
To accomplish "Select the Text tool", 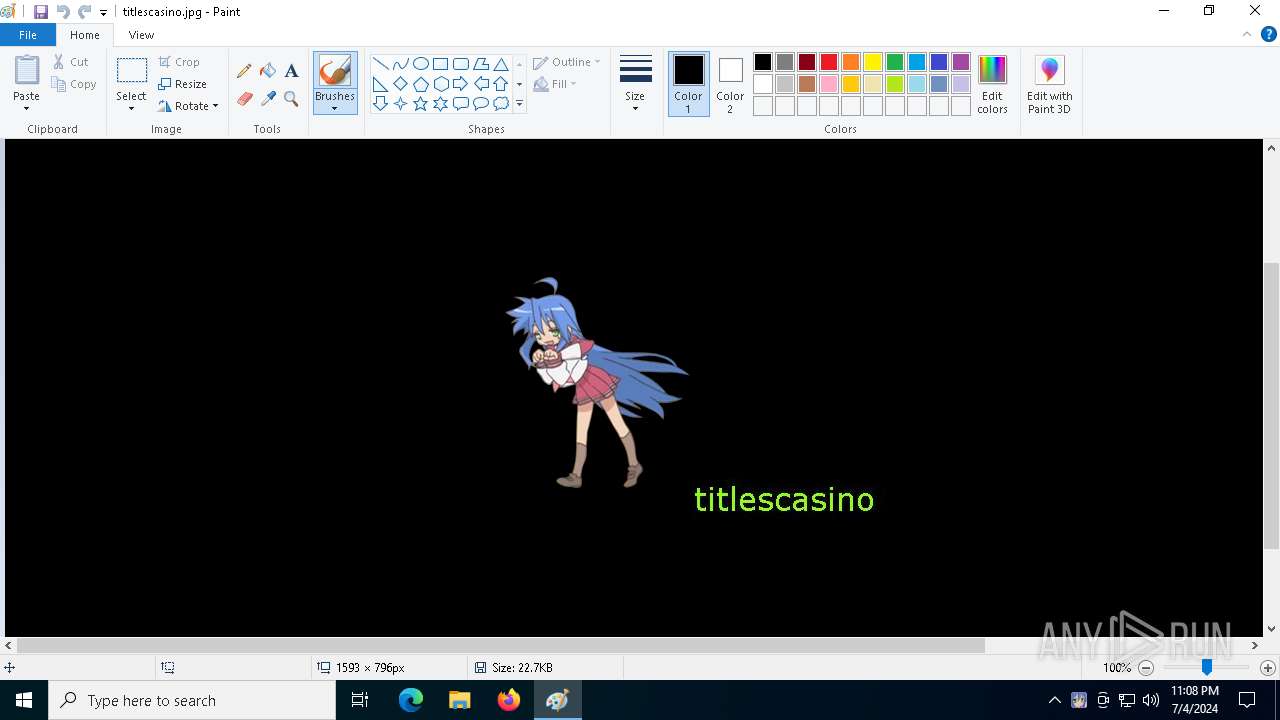I will [x=291, y=71].
